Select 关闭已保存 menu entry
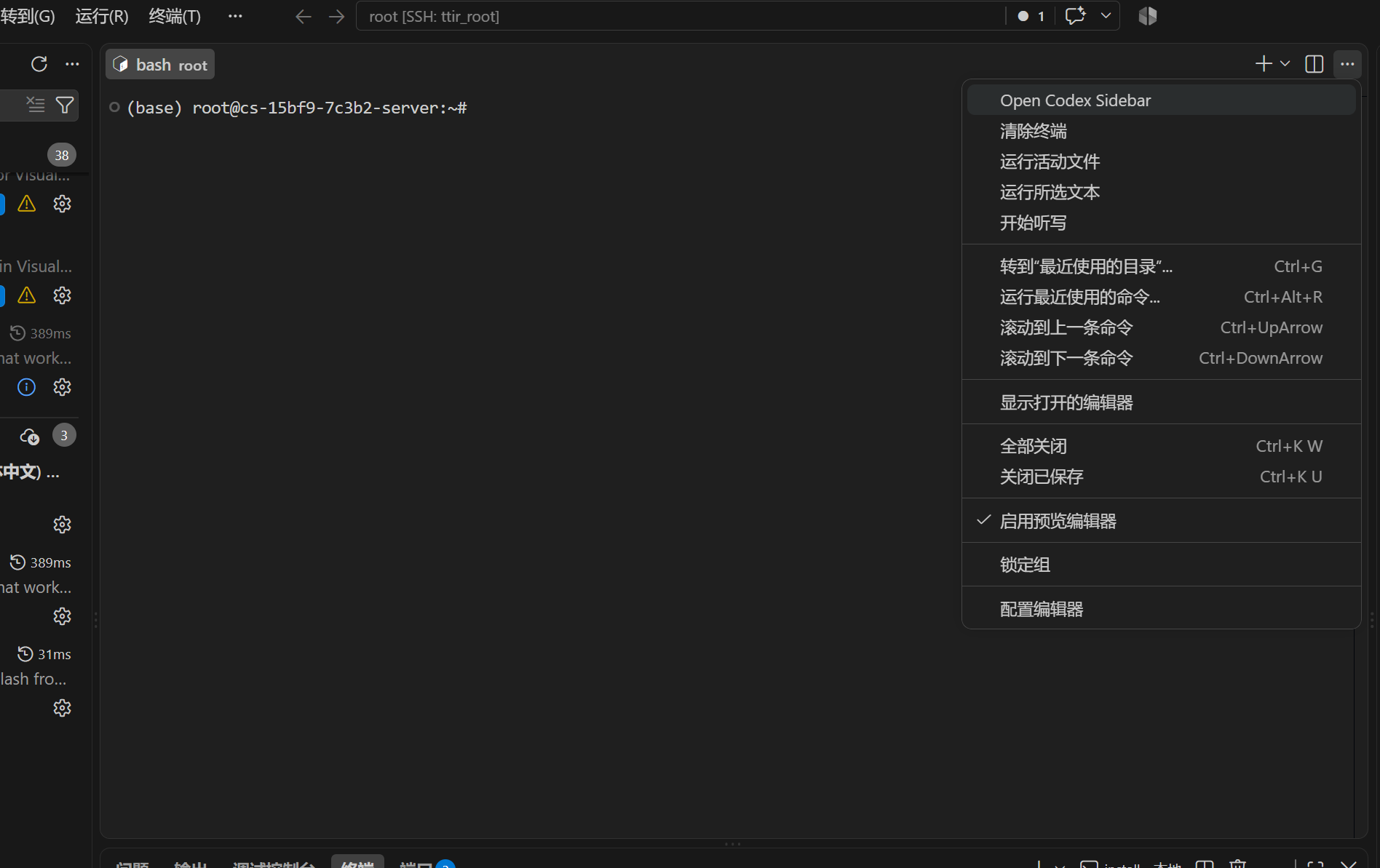This screenshot has height=868, width=1380. coord(1161,477)
